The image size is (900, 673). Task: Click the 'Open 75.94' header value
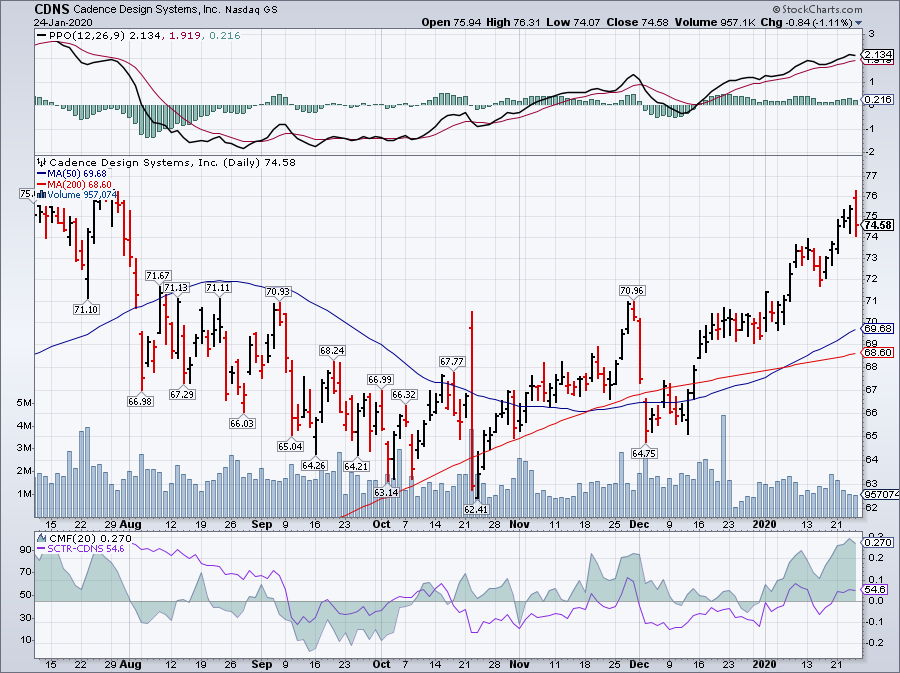coord(452,22)
